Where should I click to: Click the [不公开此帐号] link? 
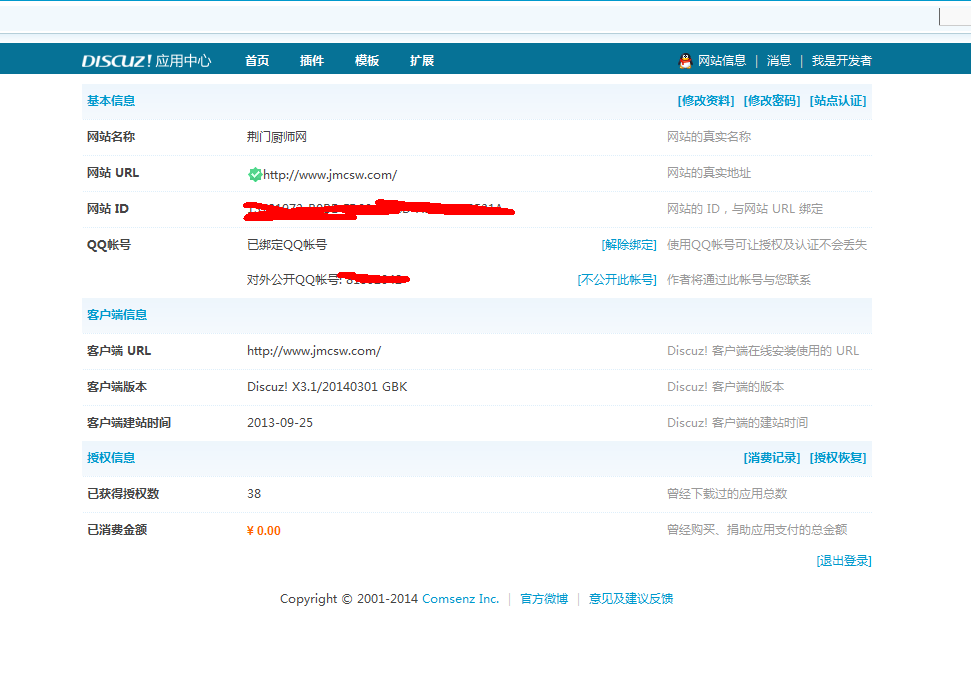pyautogui.click(x=617, y=280)
